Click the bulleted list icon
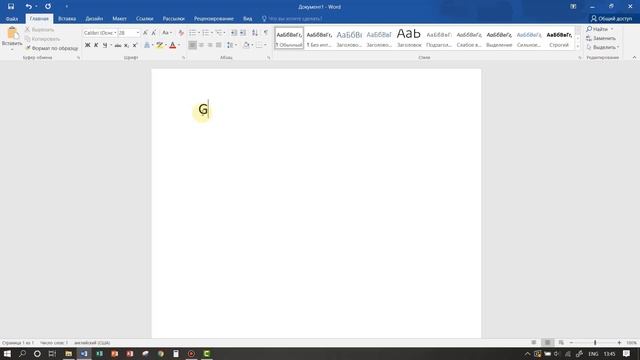The height and width of the screenshot is (360, 640). tap(193, 33)
